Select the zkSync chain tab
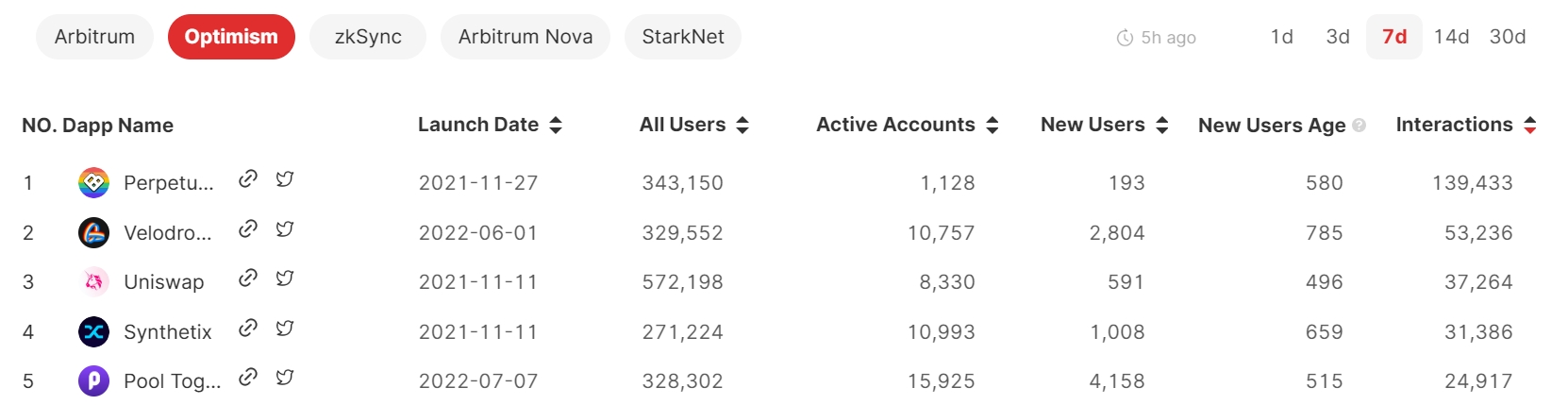The image size is (1568, 405). pos(368,37)
